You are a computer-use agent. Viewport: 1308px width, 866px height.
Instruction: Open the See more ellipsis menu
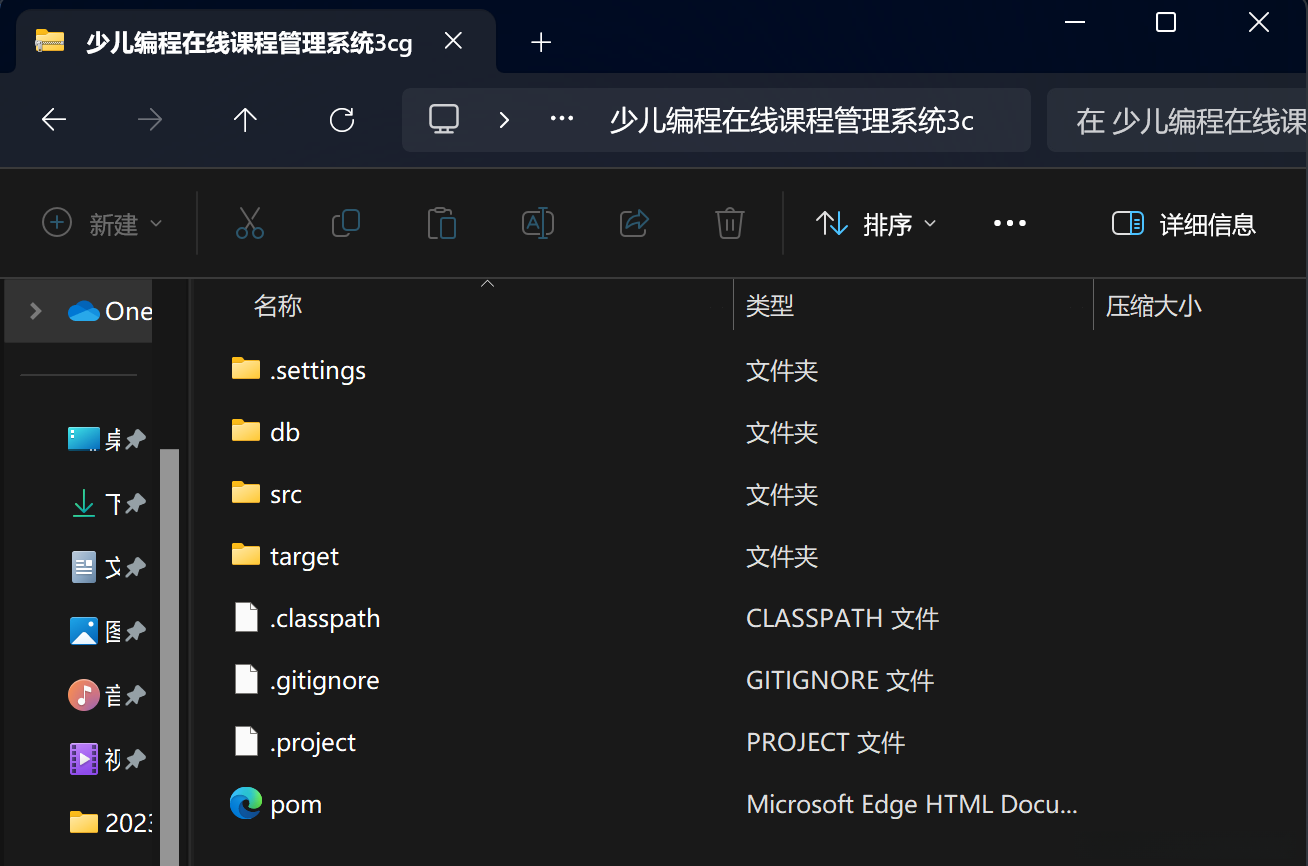point(1010,223)
